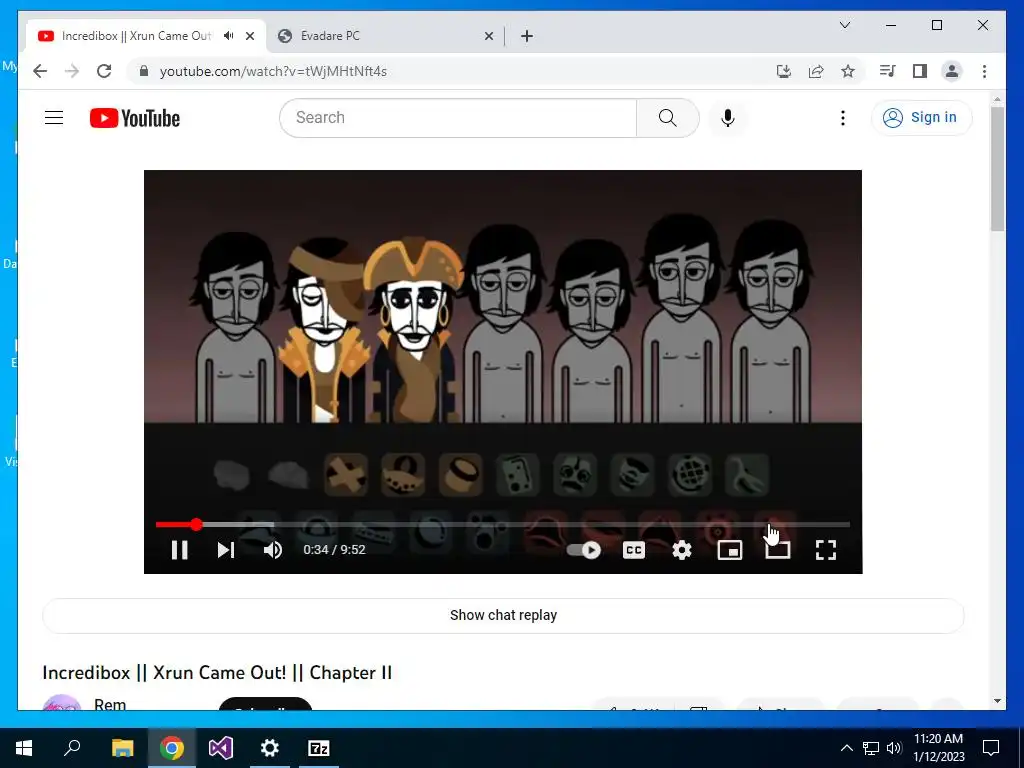Close the Evadare PC tab
The width and height of the screenshot is (1024, 768).
(x=488, y=37)
